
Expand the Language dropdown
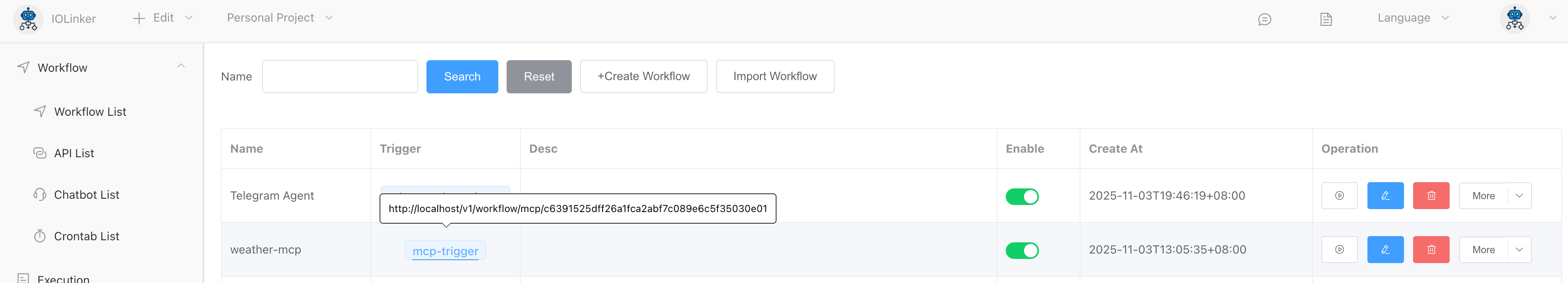(x=1412, y=18)
